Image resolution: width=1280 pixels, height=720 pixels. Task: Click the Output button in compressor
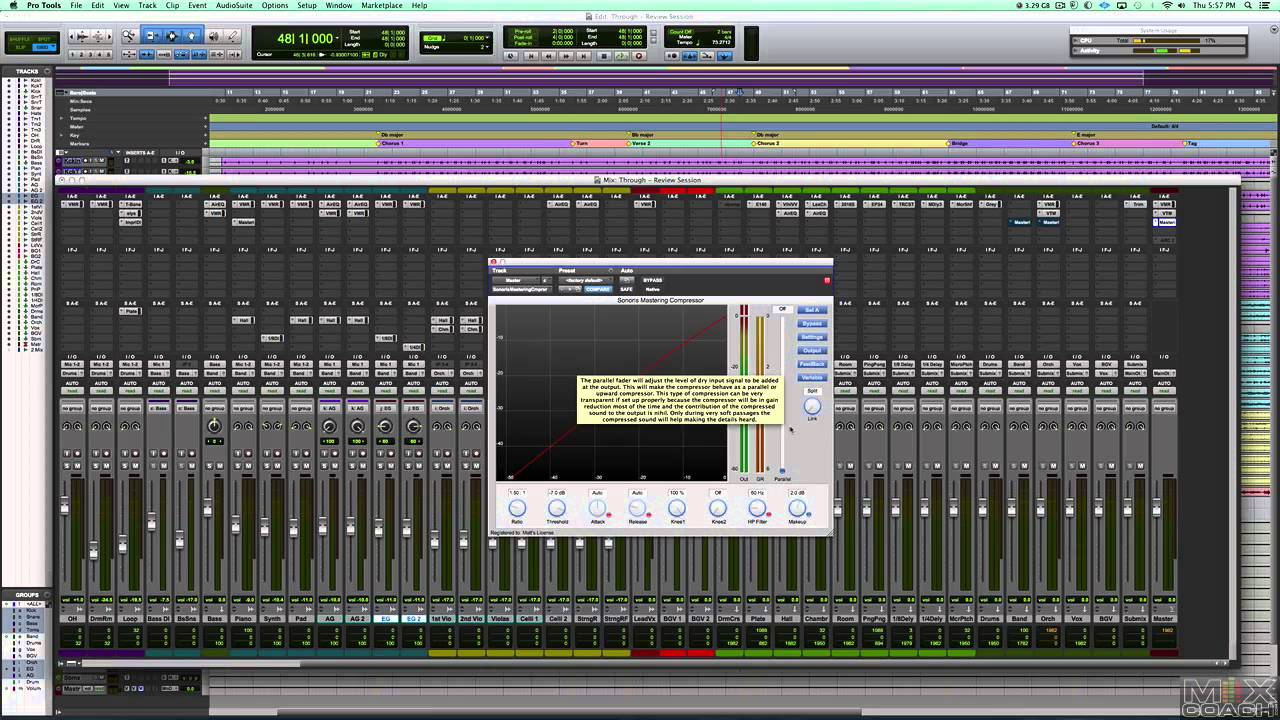(x=812, y=350)
